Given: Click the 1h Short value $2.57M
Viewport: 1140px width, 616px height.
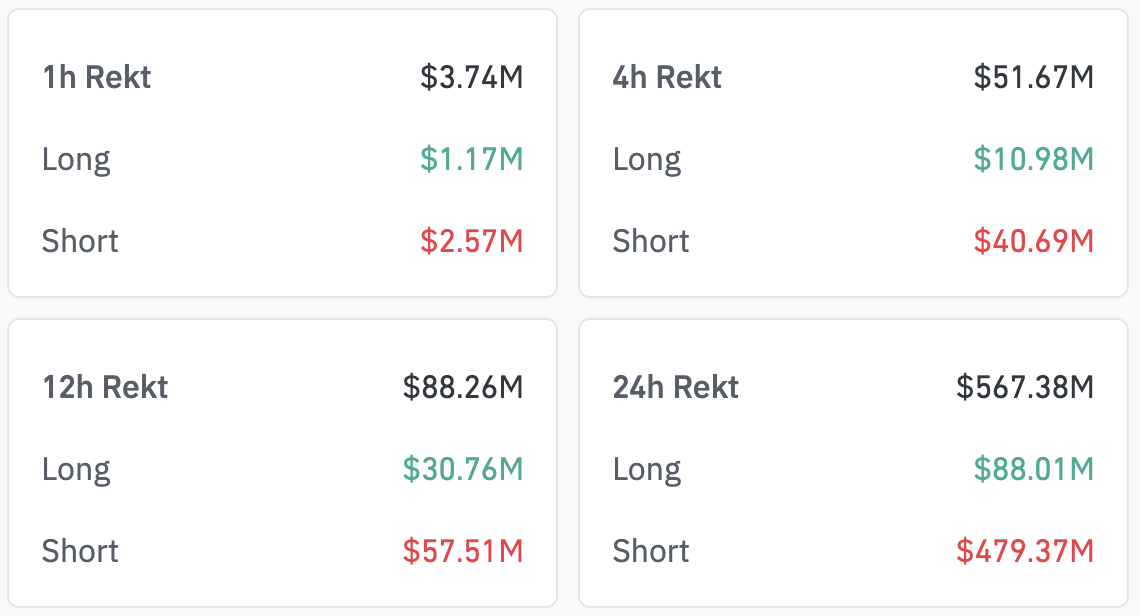Looking at the screenshot, I should 471,241.
